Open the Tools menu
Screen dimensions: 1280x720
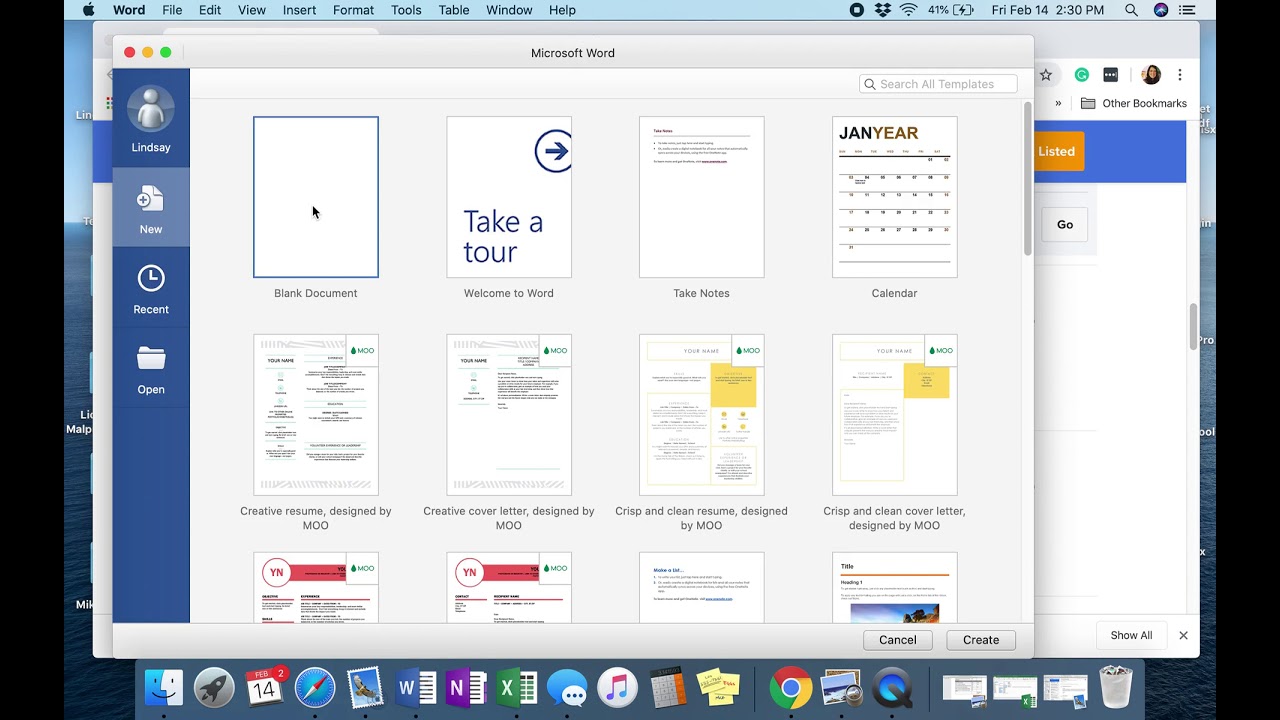click(406, 10)
